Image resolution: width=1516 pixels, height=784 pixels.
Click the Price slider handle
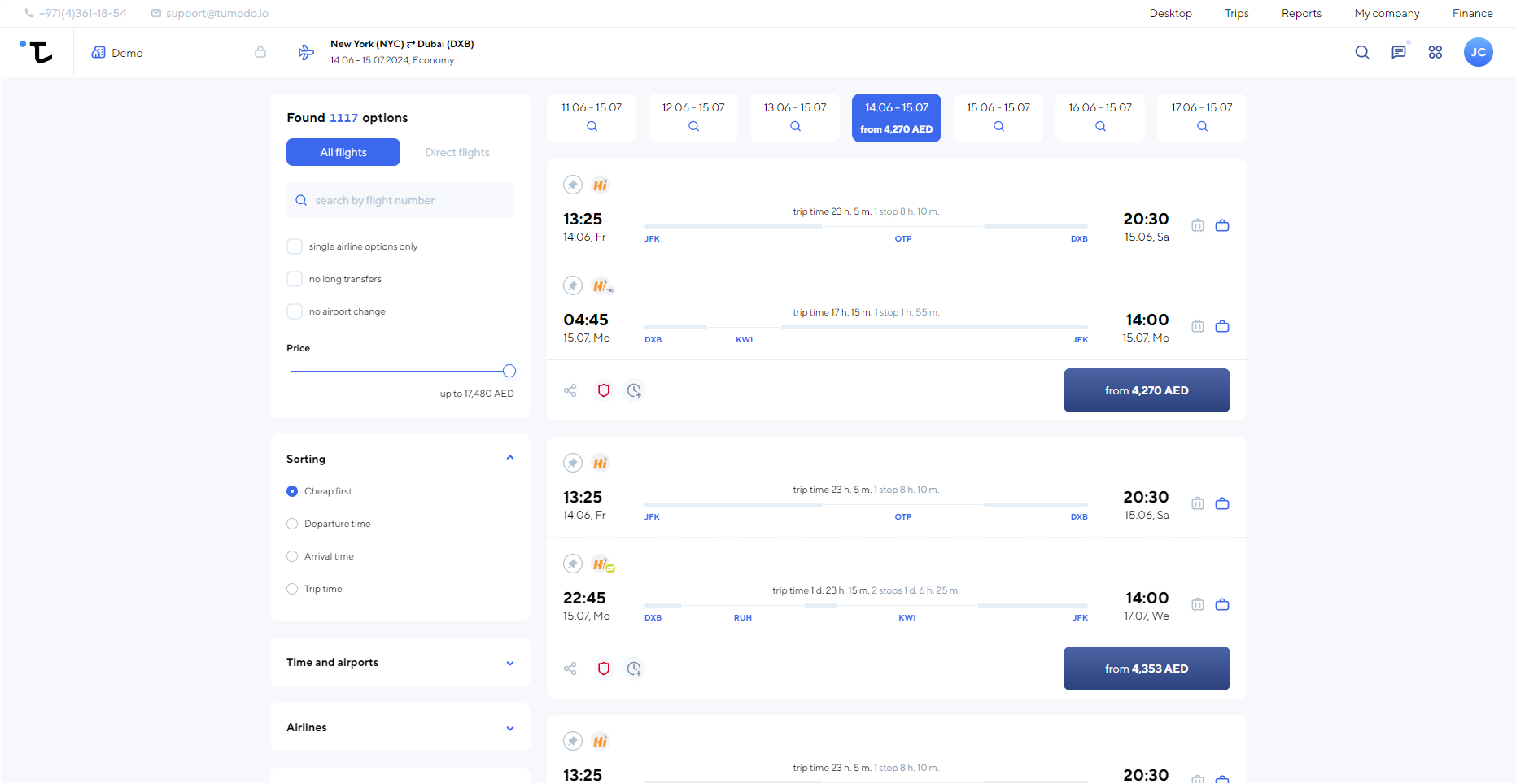pyautogui.click(x=509, y=371)
